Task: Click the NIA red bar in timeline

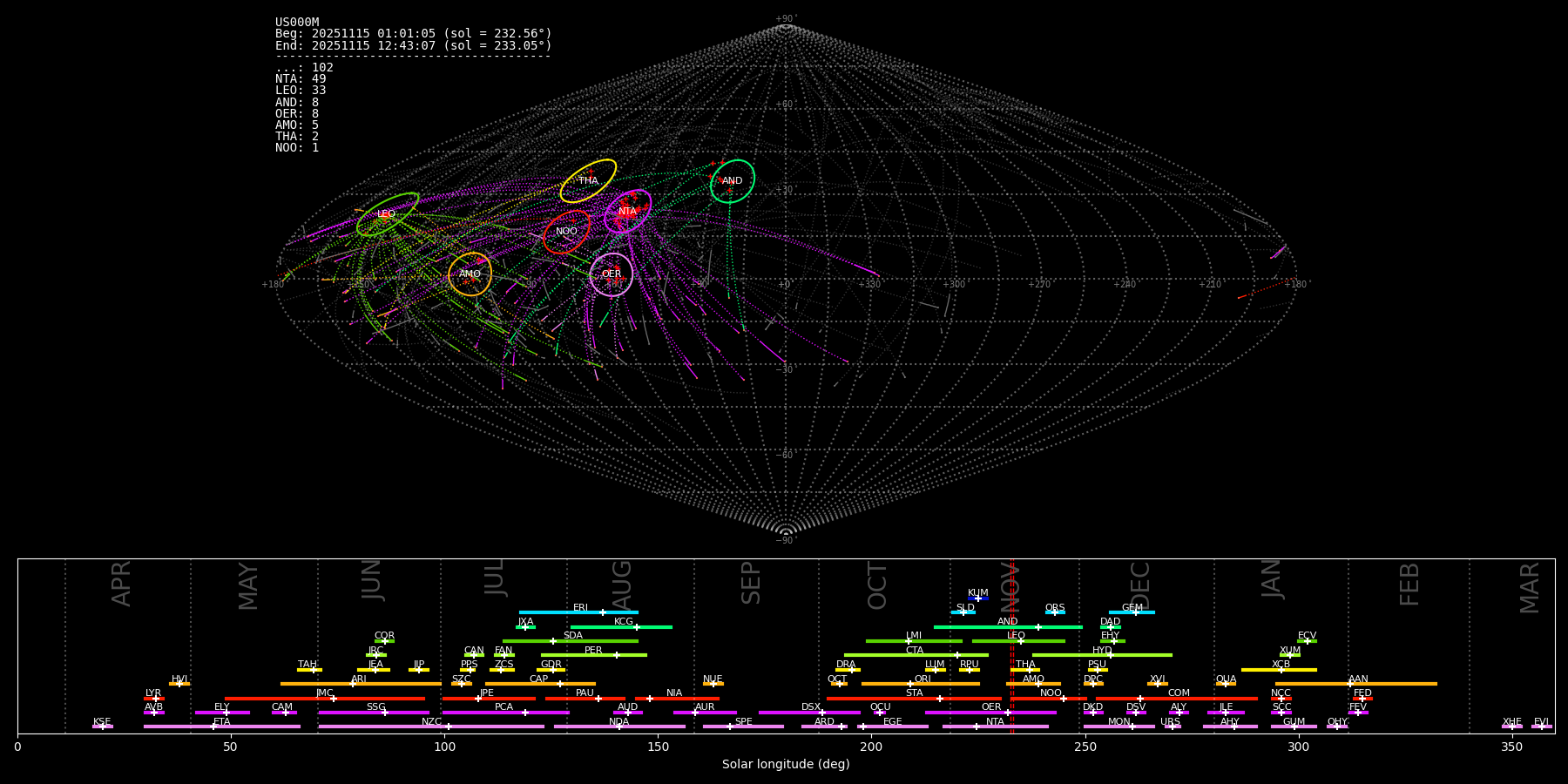Action: pos(677,699)
